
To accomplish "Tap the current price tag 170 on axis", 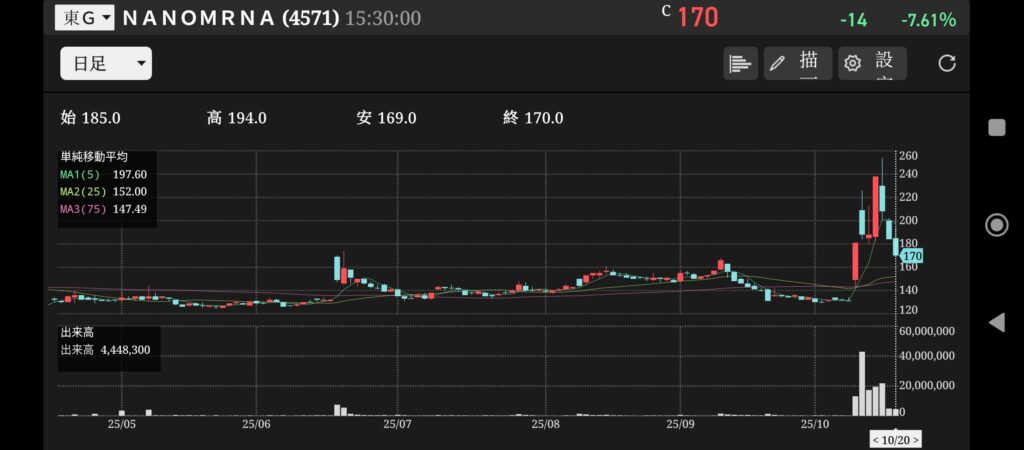I will pyautogui.click(x=911, y=257).
